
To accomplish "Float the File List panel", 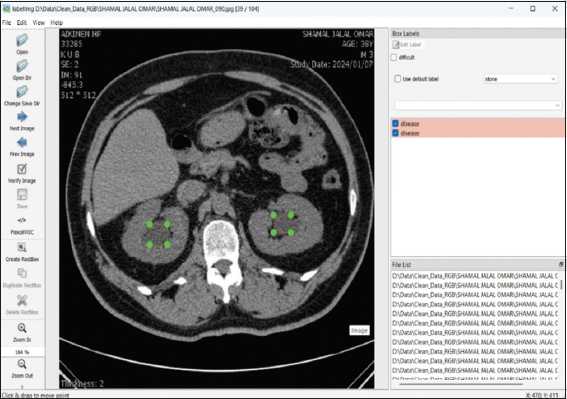I will pyautogui.click(x=561, y=265).
